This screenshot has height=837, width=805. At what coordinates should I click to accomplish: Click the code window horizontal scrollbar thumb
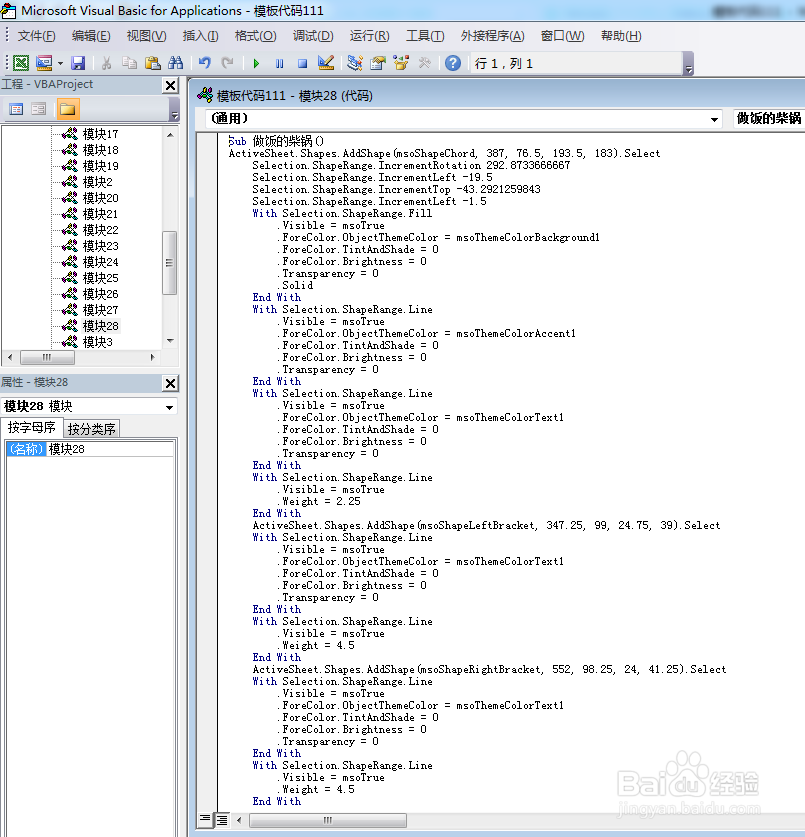click(328, 819)
